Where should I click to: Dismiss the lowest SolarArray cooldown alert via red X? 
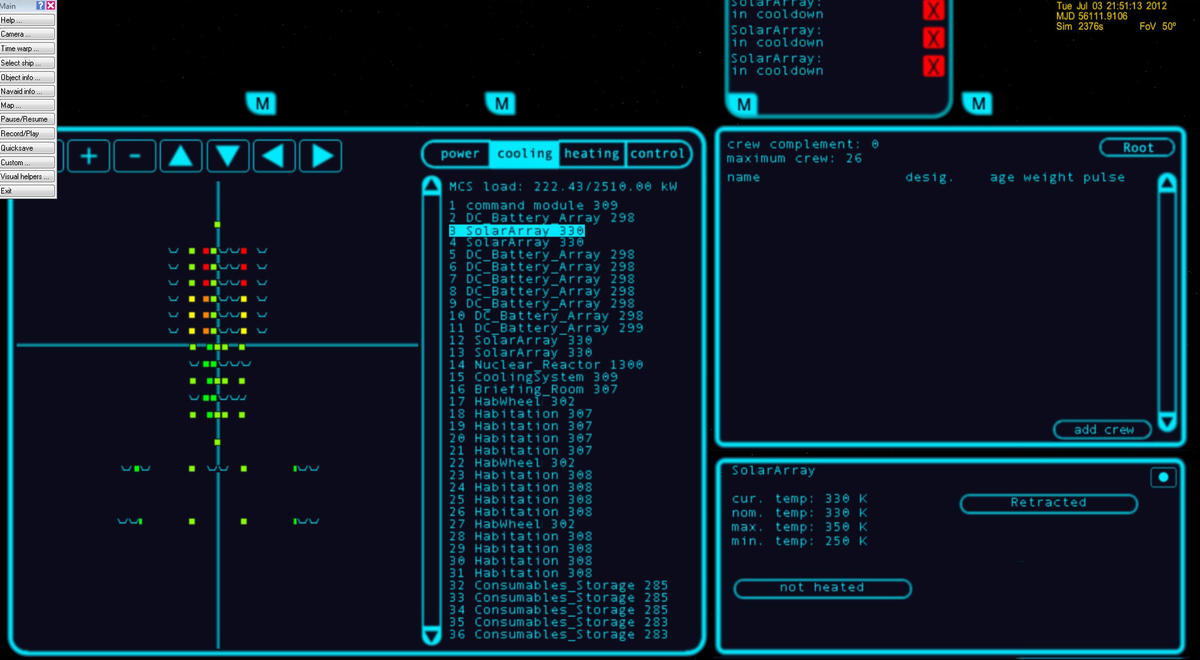coord(933,66)
